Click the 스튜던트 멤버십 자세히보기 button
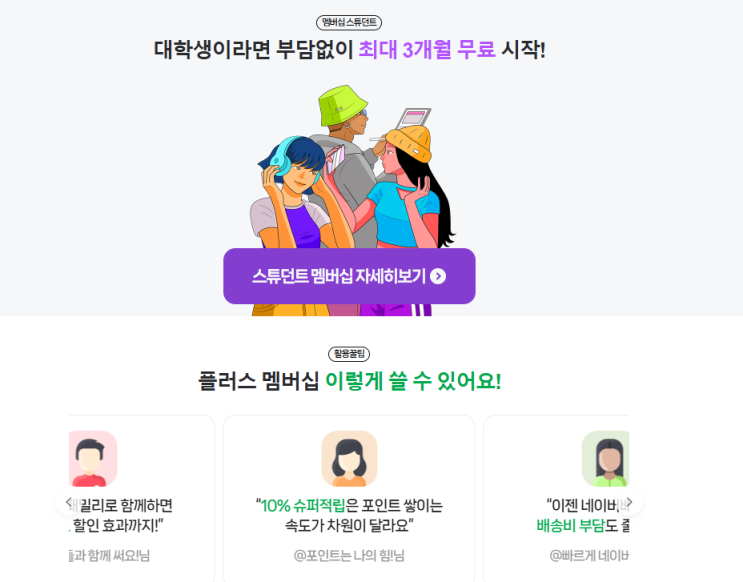Viewport: 743px width, 582px height. 349,276
